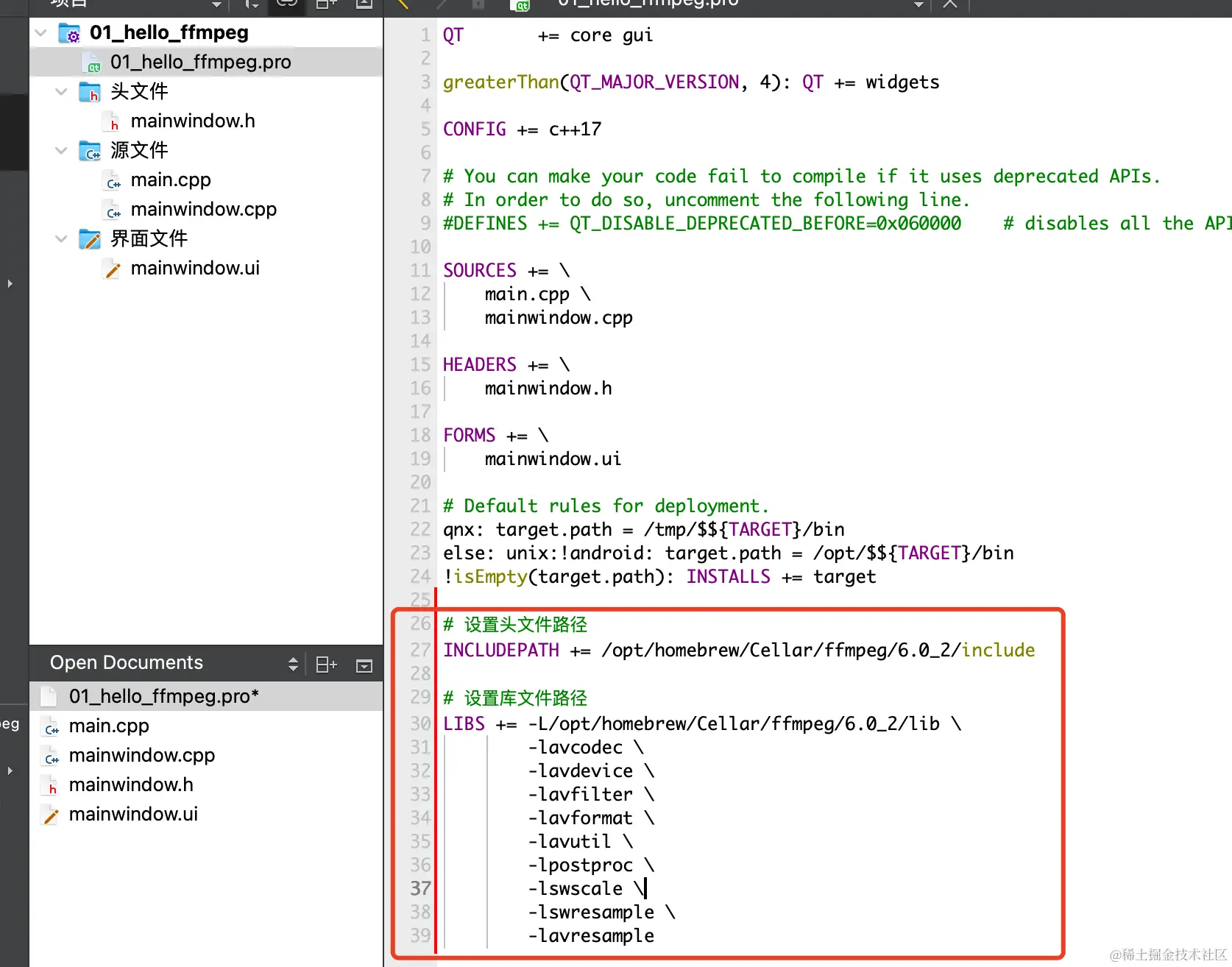
Task: Click the 界面文件 forms folder icon
Action: [90, 239]
